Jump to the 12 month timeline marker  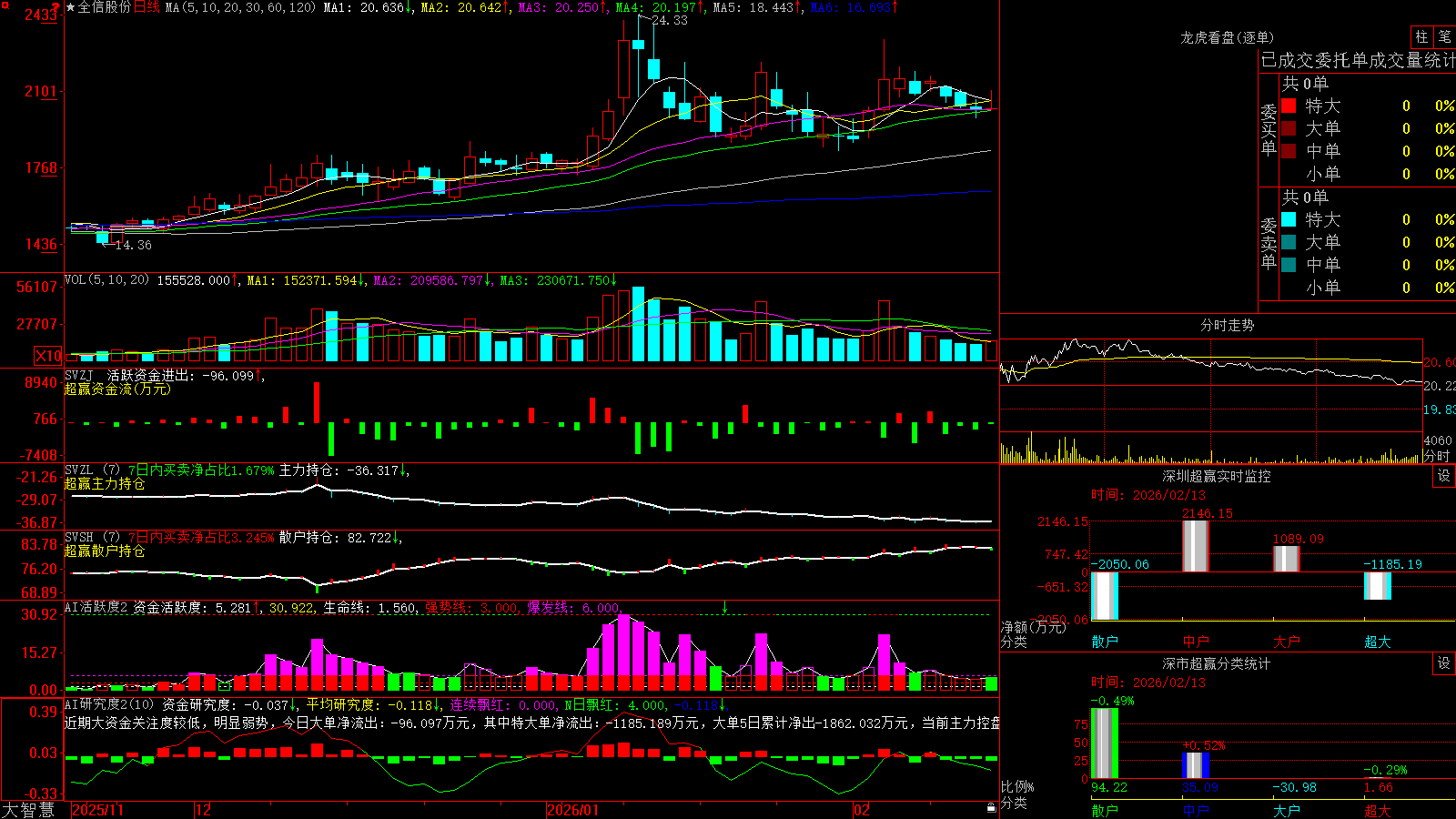203,810
